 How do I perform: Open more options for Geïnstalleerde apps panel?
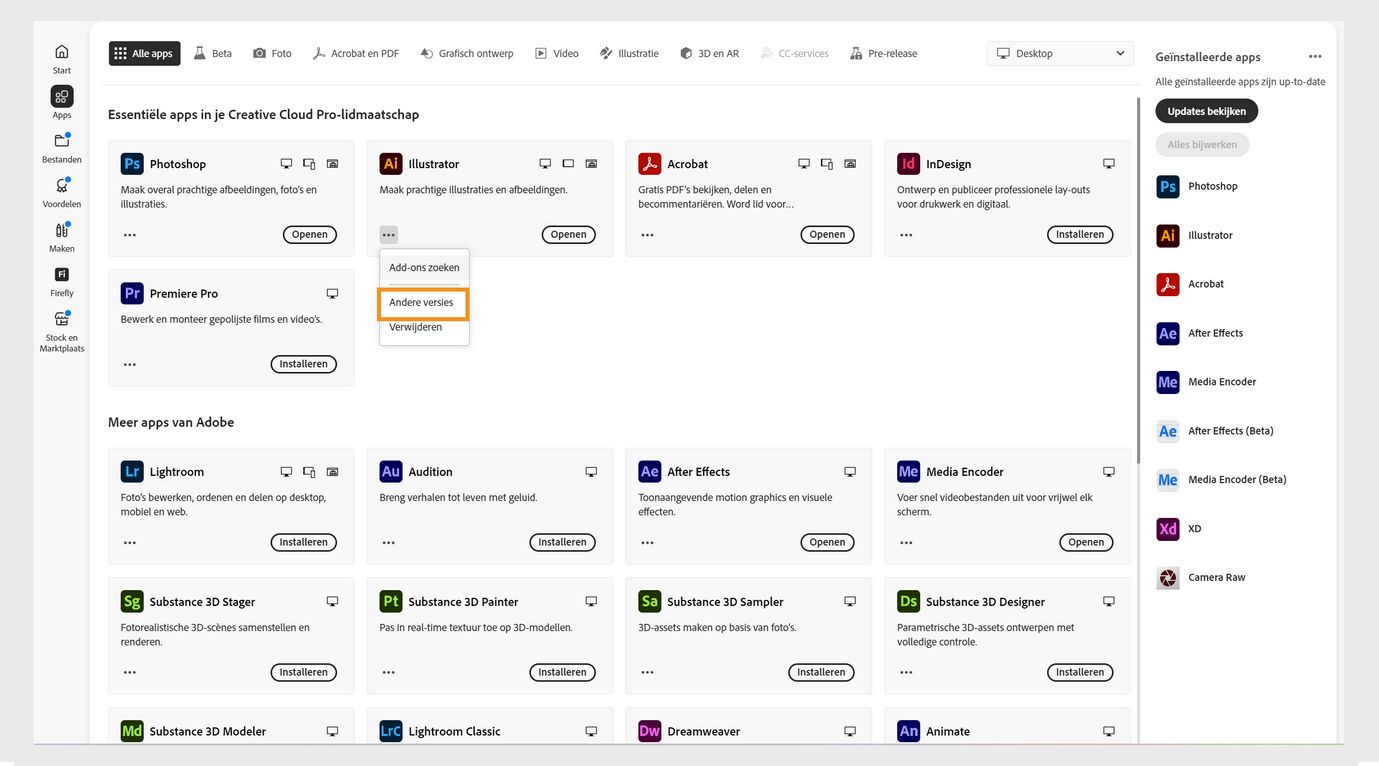[1315, 57]
